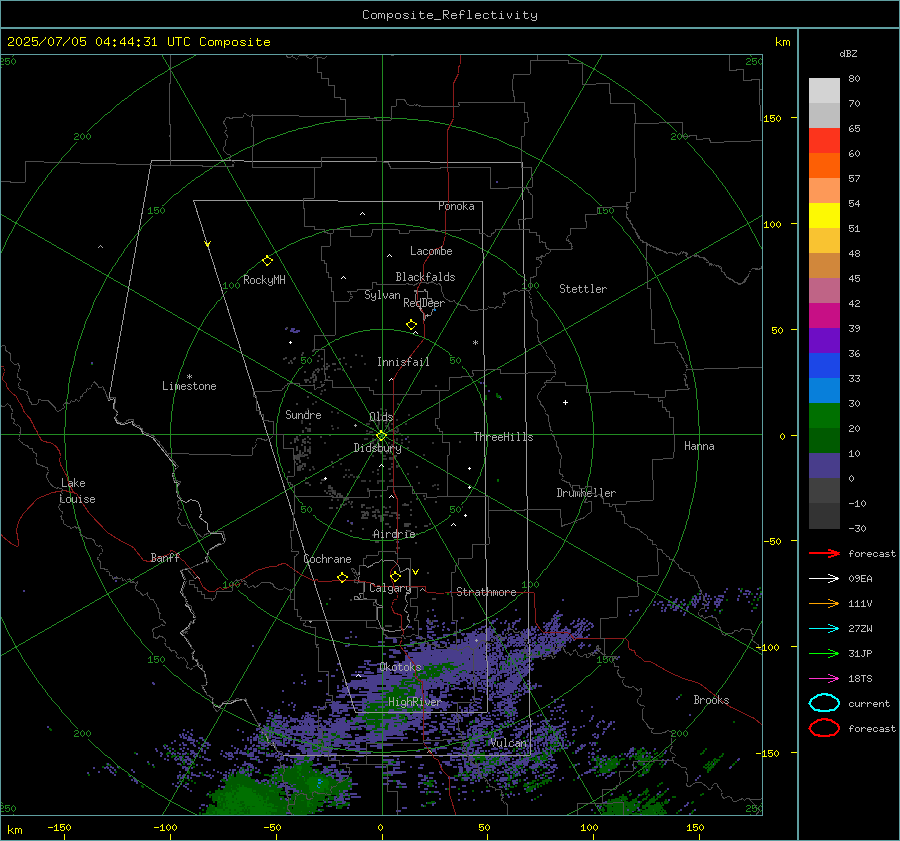
Task: Select the yellow diamond marker below RedDeer
Action: [x=412, y=325]
